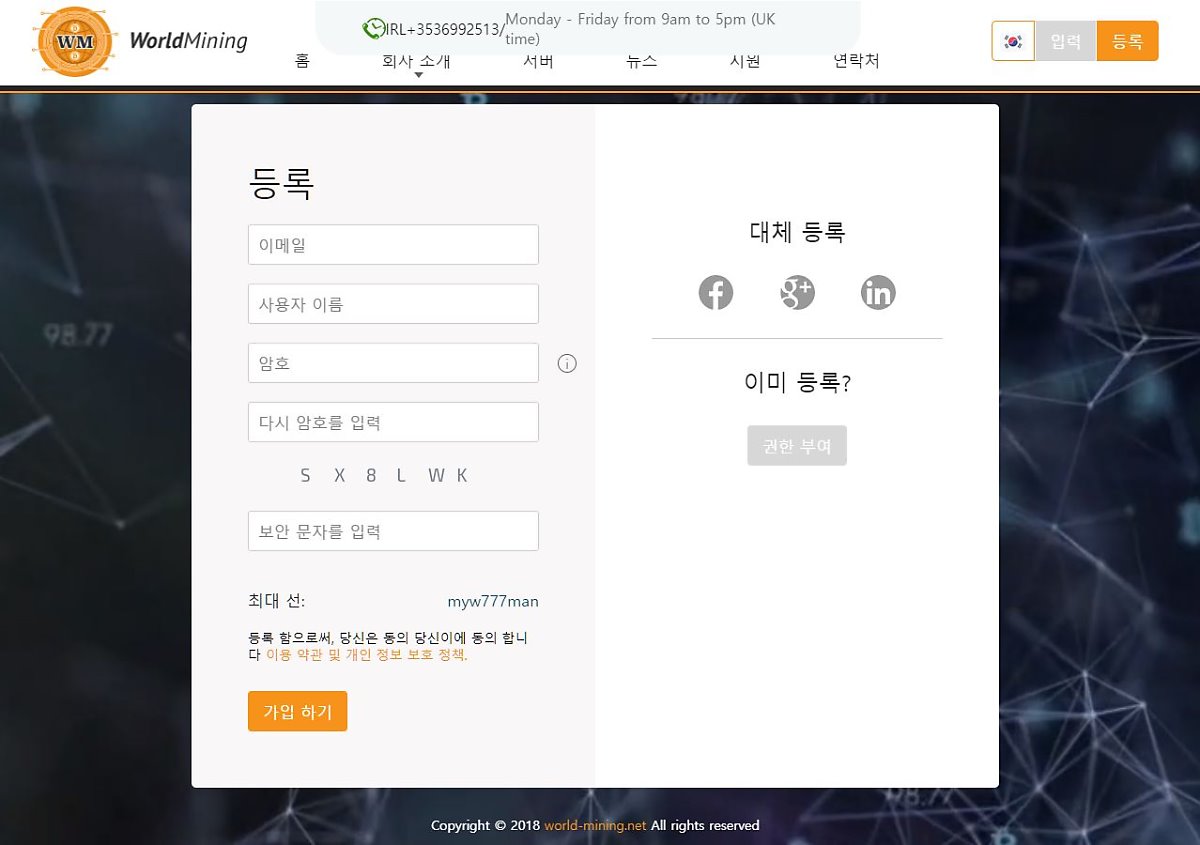Open the 뉴스 menu item

click(x=642, y=61)
